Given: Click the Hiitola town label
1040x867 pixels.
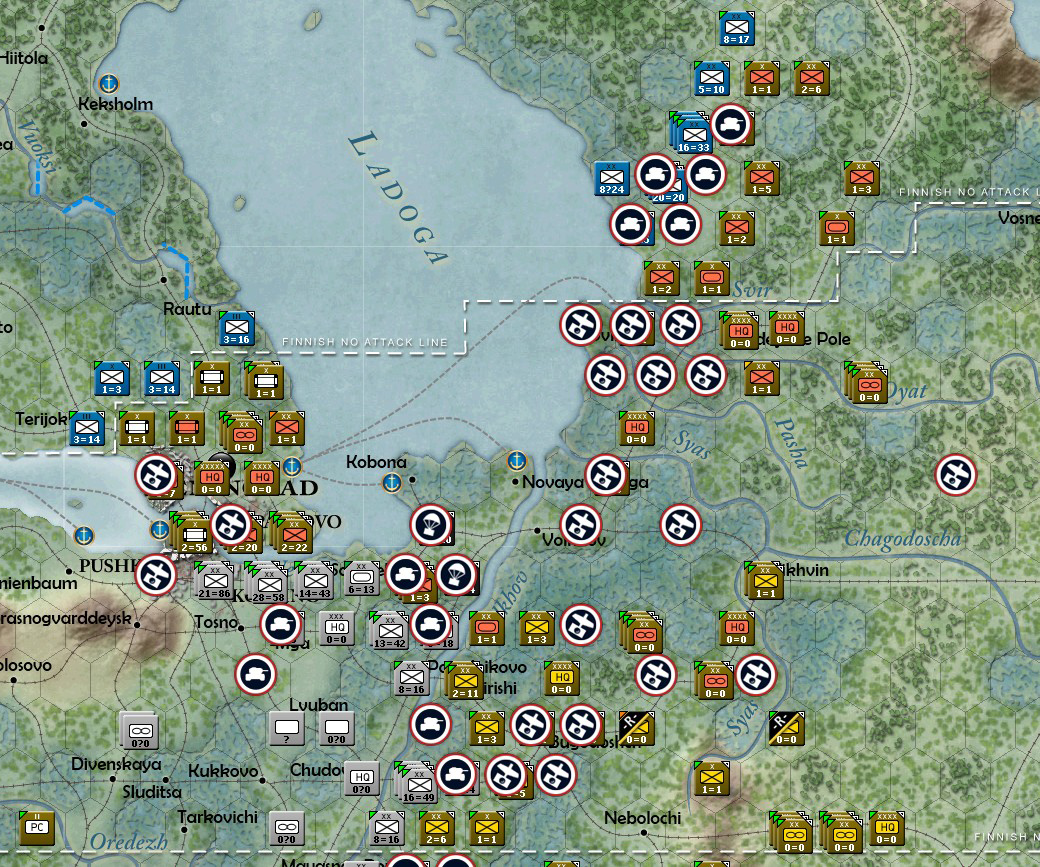Looking at the screenshot, I should coord(24,58).
